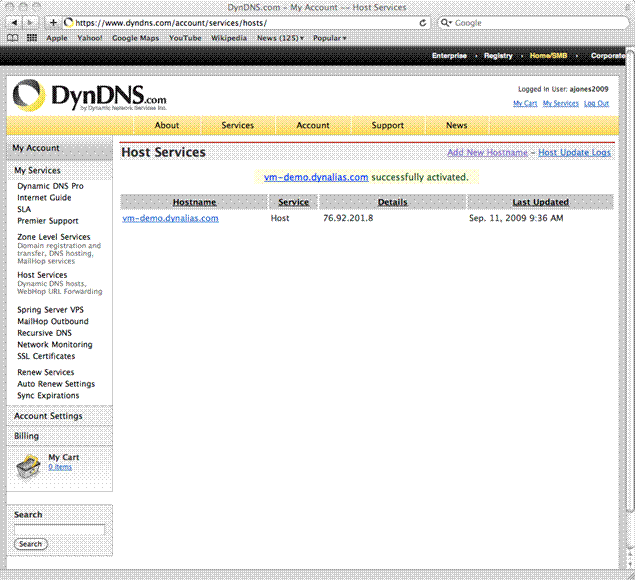Click the My Services link at top right
This screenshot has width=635, height=580.
click(561, 103)
